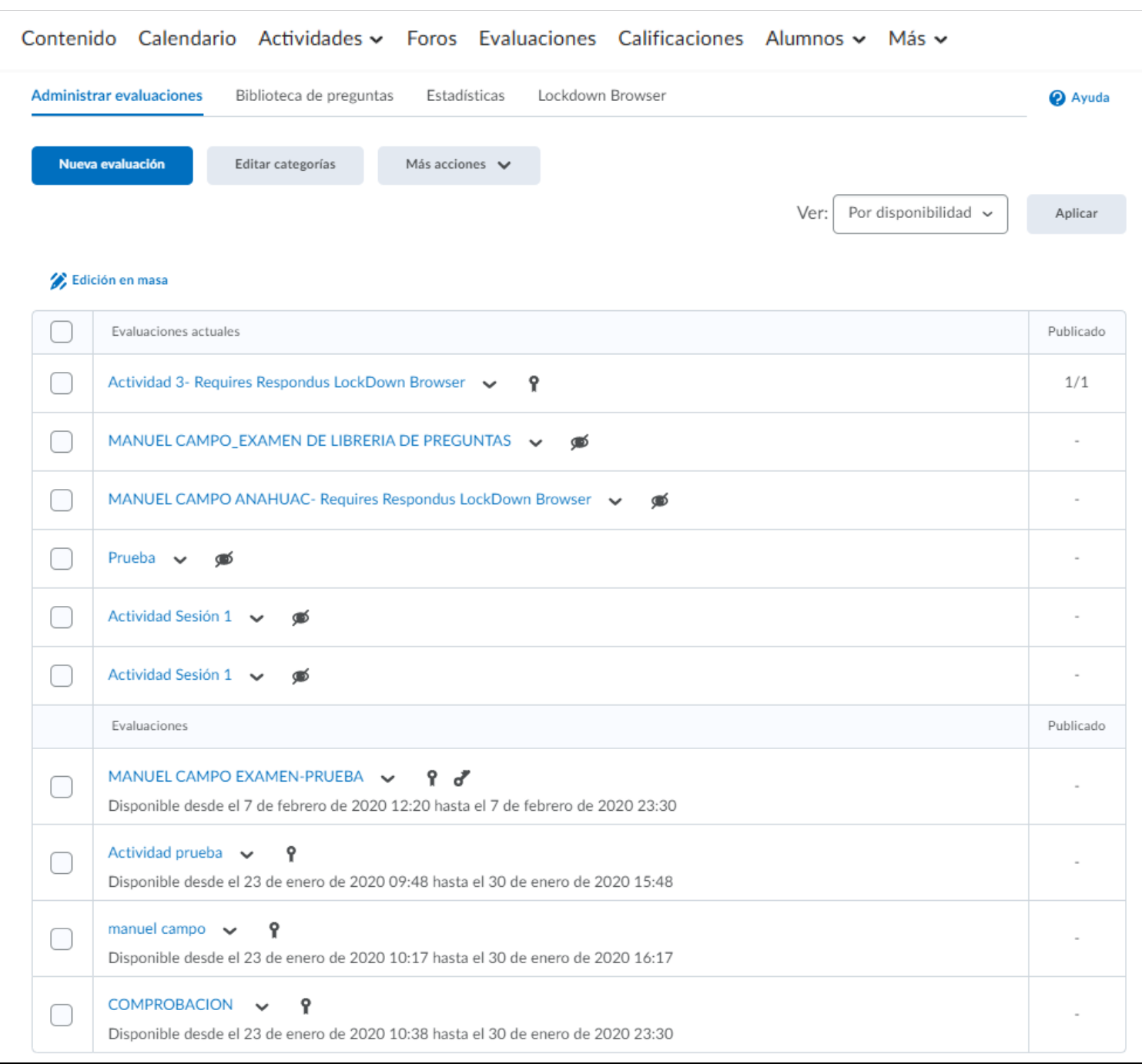Open the Más acciones dropdown

click(458, 165)
